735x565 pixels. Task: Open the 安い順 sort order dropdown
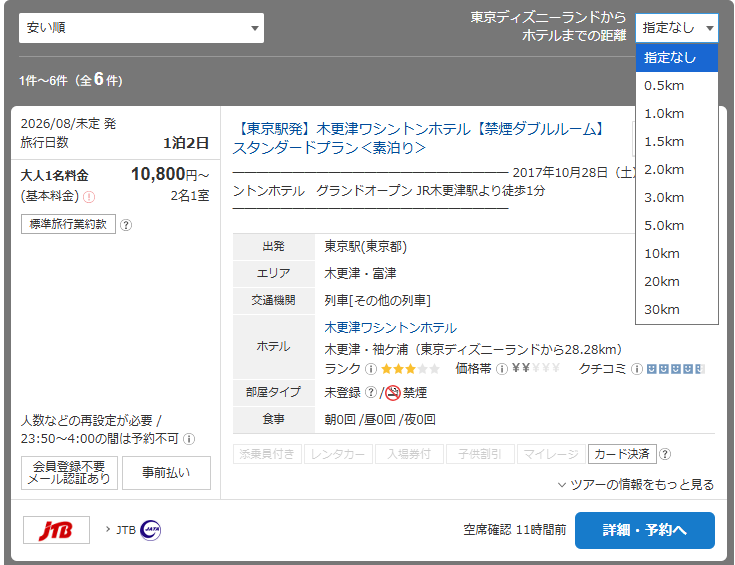[141, 28]
